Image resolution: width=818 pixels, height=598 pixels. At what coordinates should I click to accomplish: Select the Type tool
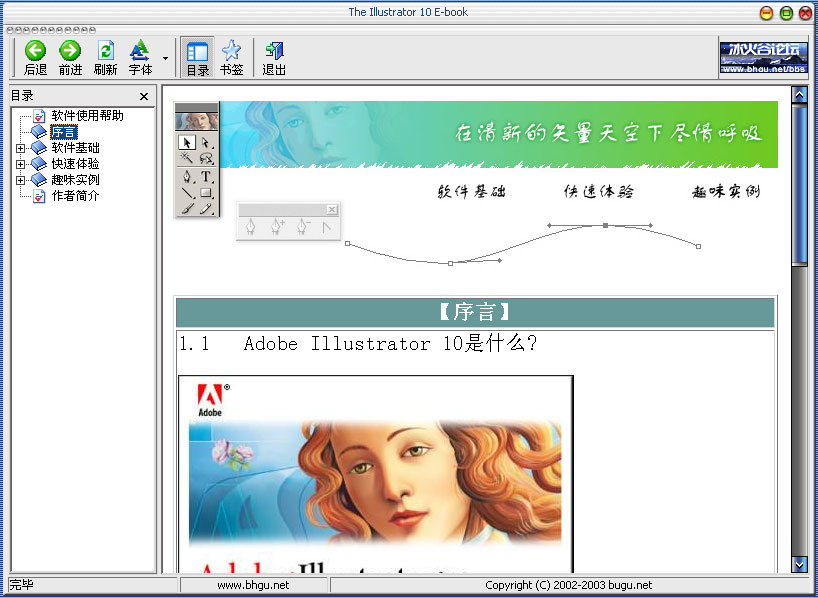click(x=206, y=176)
